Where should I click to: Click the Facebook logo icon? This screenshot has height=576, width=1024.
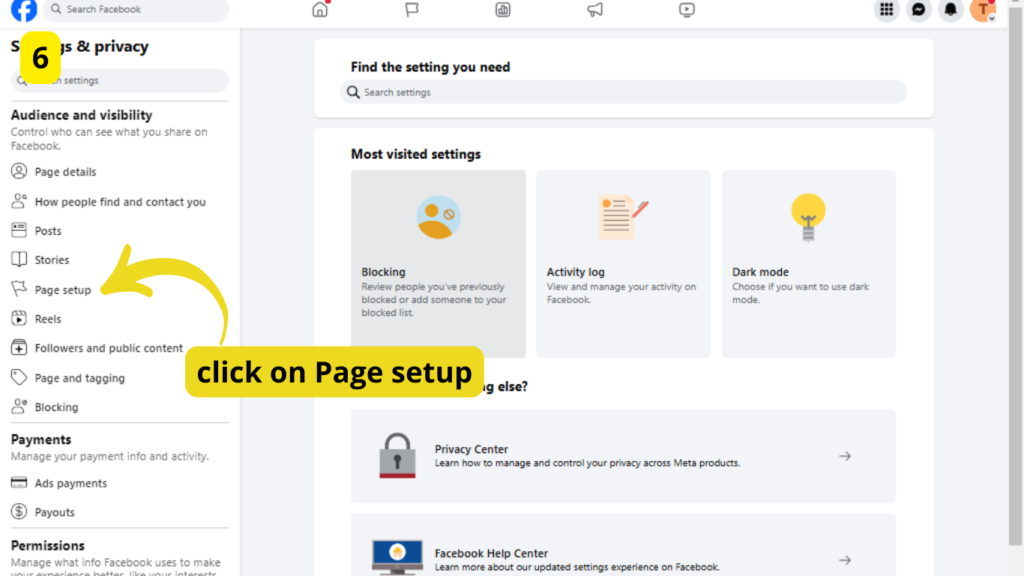point(24,10)
